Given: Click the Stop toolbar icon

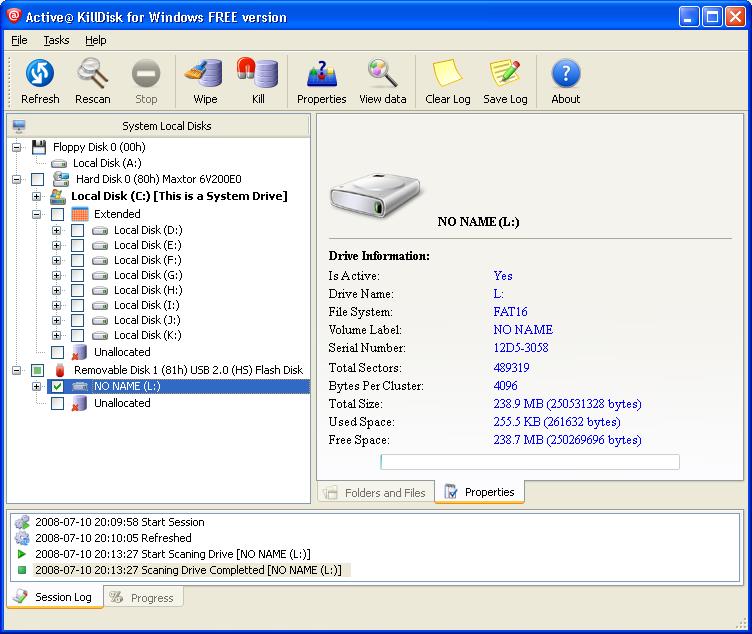Looking at the screenshot, I should click(x=146, y=73).
